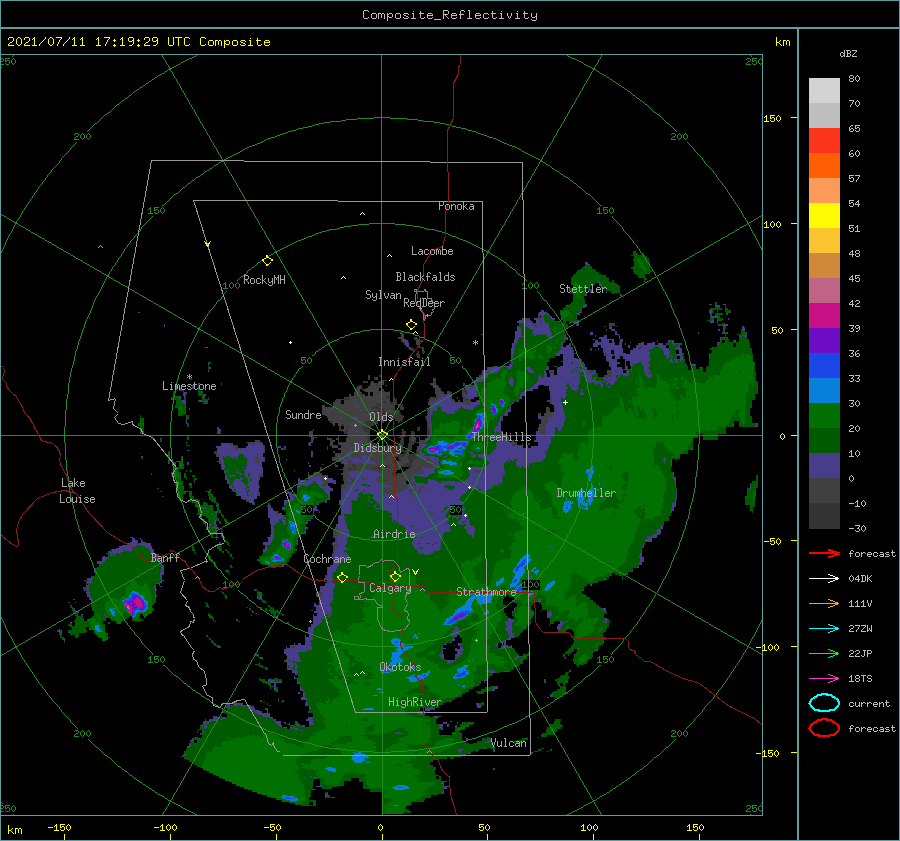The height and width of the screenshot is (841, 900).
Task: Select the red 65 dBZ color swatch
Action: [824, 141]
